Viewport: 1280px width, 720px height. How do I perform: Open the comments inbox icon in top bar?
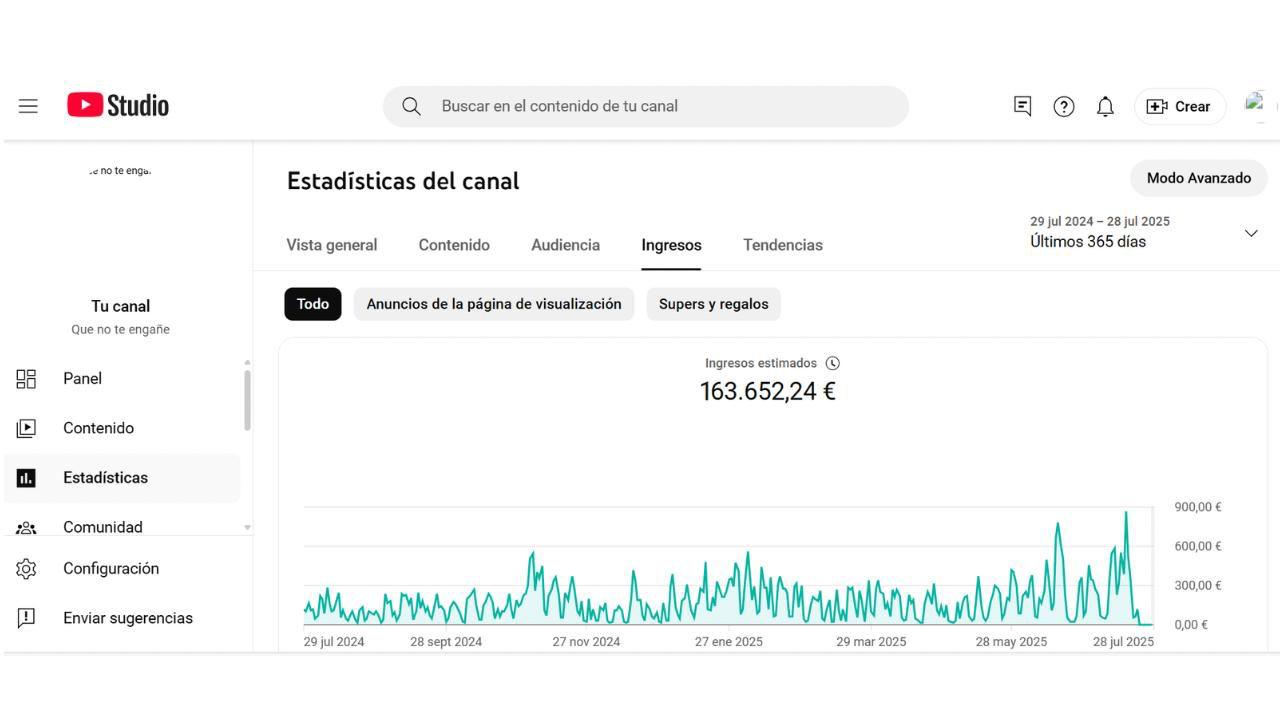click(x=1022, y=106)
